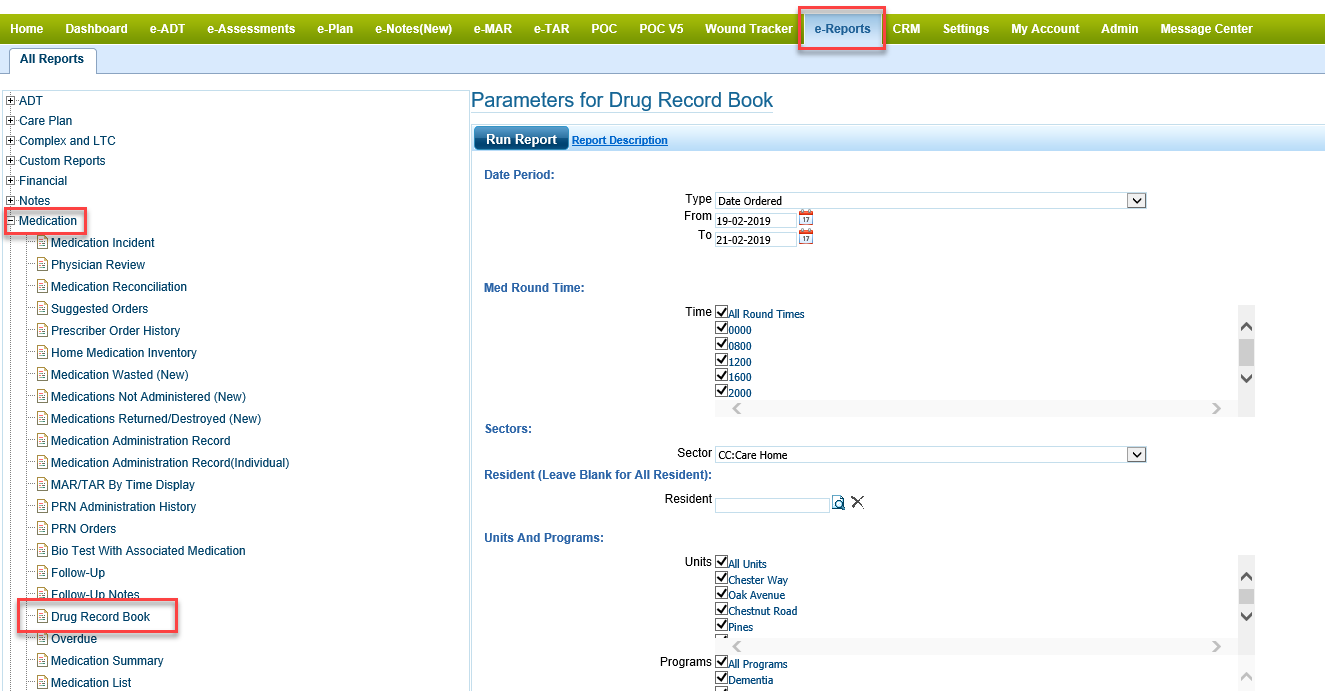Screen dimensions: 1325x691
Task: Uncheck the 2000 round time
Action: [x=721, y=391]
